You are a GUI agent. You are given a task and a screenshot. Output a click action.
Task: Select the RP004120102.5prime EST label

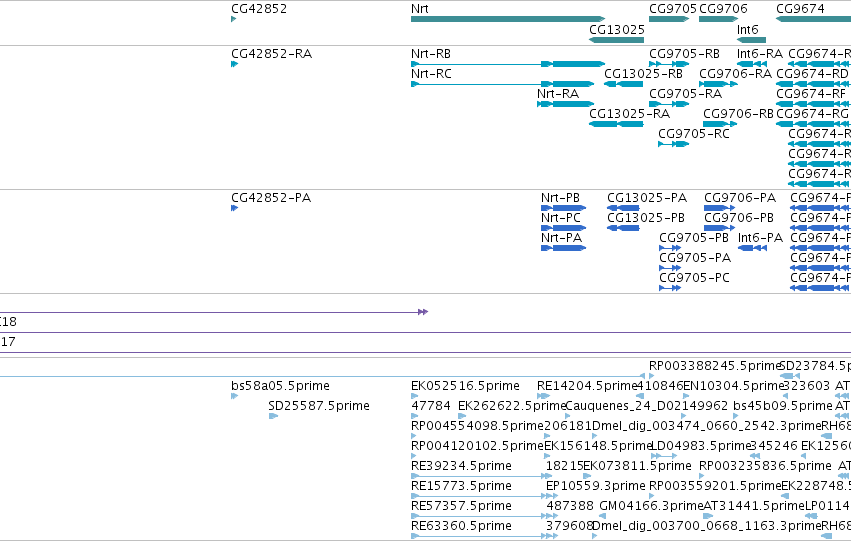coord(477,447)
